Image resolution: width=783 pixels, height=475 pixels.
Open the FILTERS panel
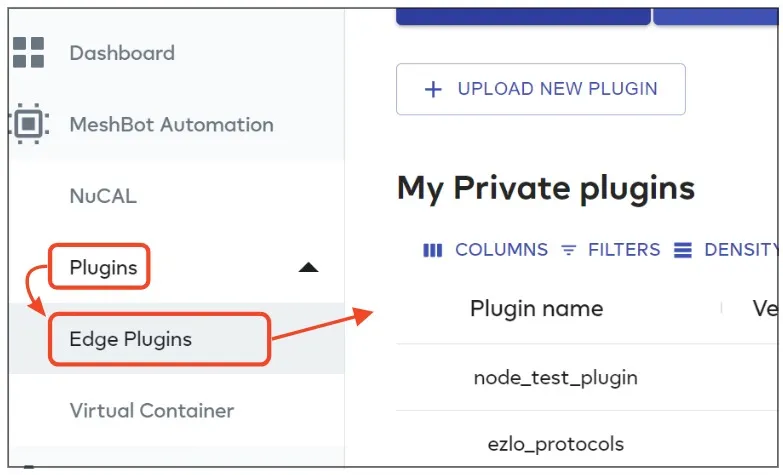point(610,250)
